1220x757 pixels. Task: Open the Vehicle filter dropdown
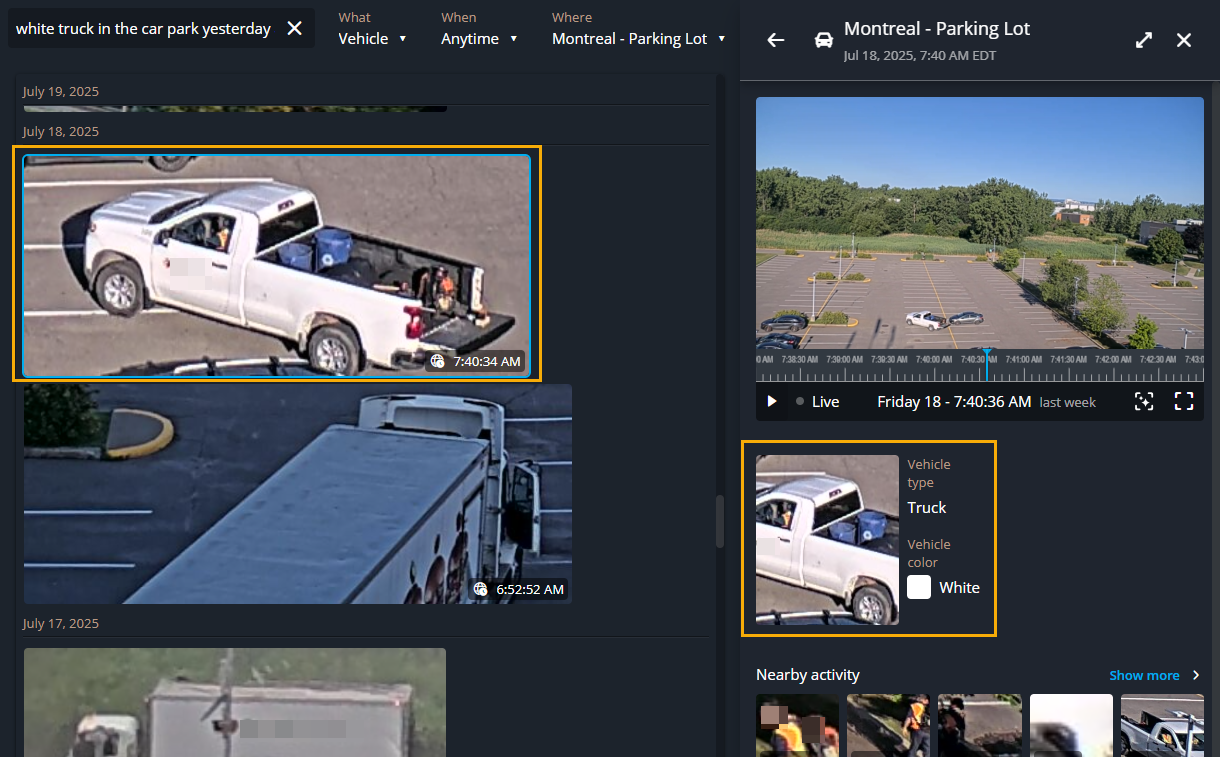tap(373, 38)
